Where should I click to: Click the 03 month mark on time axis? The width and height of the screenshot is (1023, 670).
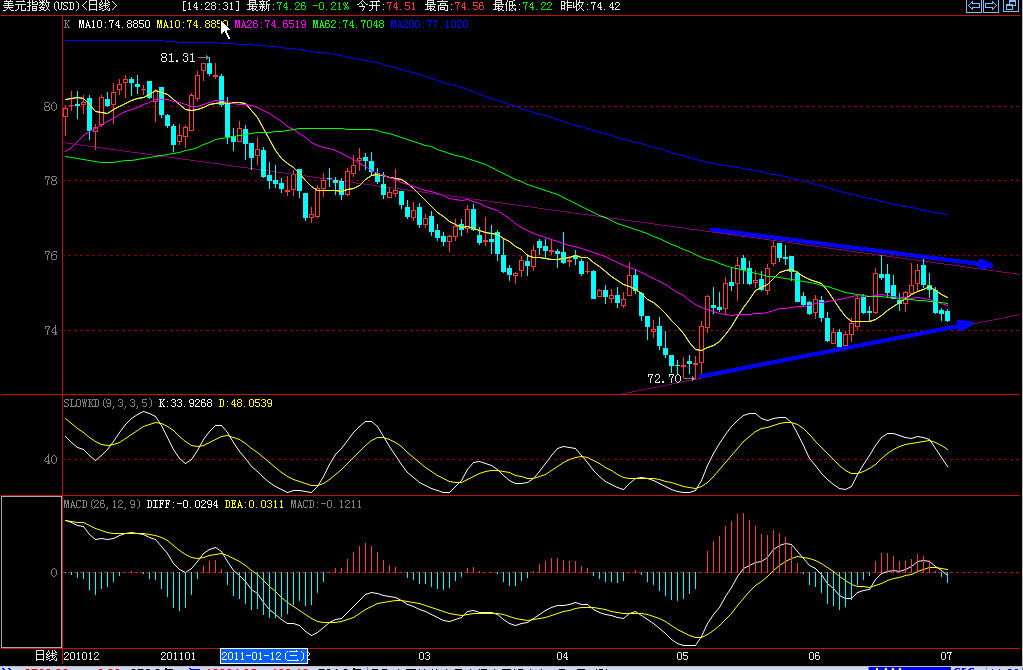pos(425,656)
